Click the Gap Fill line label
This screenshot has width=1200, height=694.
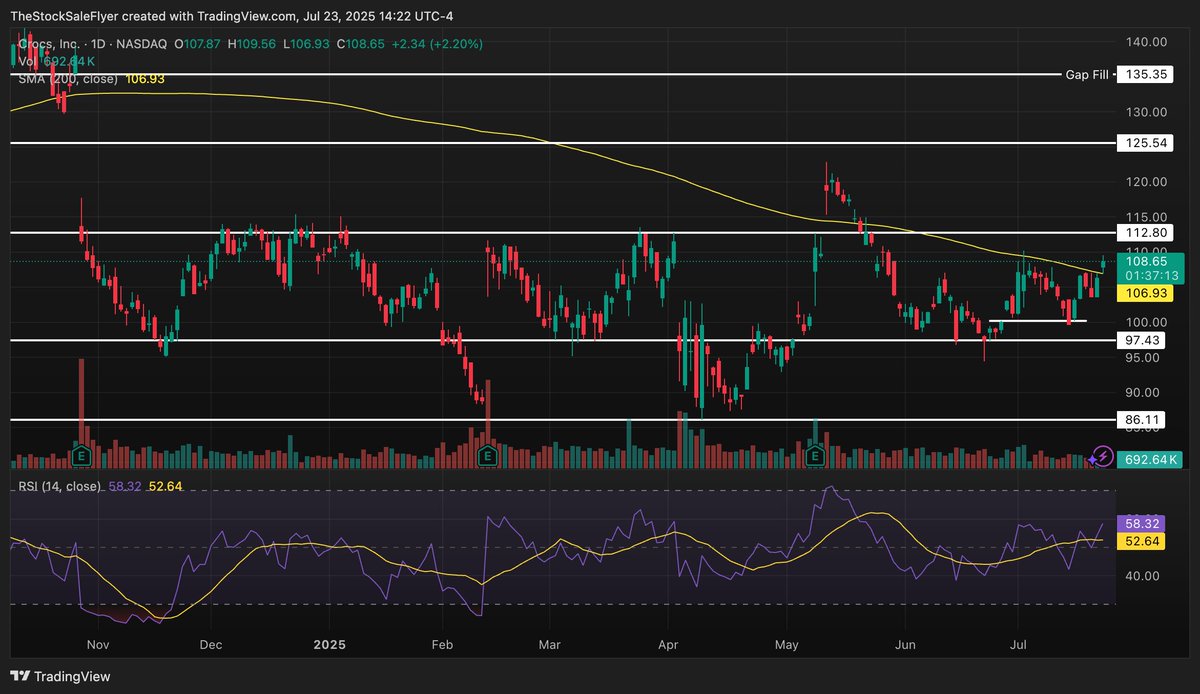(x=1087, y=74)
